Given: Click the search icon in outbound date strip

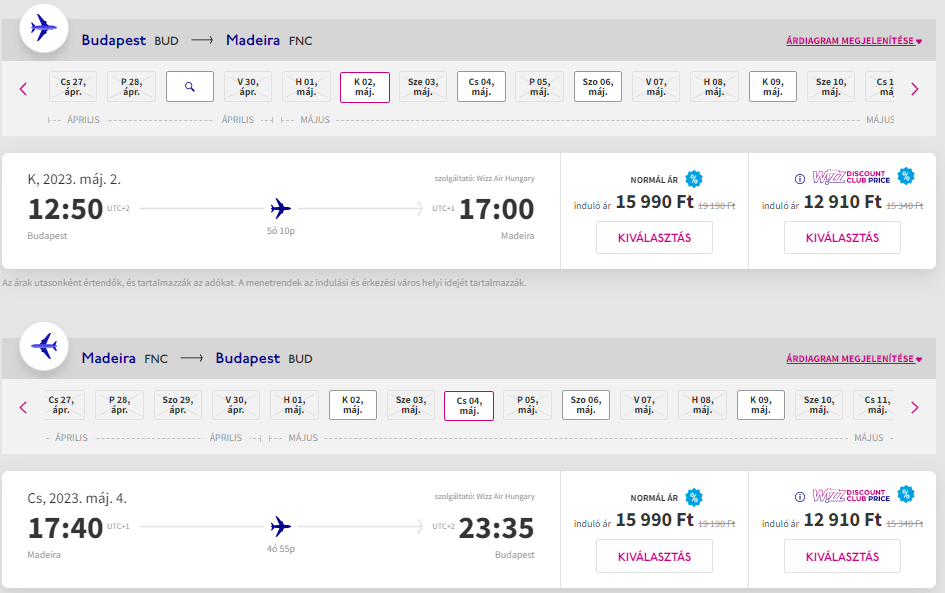Looking at the screenshot, I should tap(190, 87).
